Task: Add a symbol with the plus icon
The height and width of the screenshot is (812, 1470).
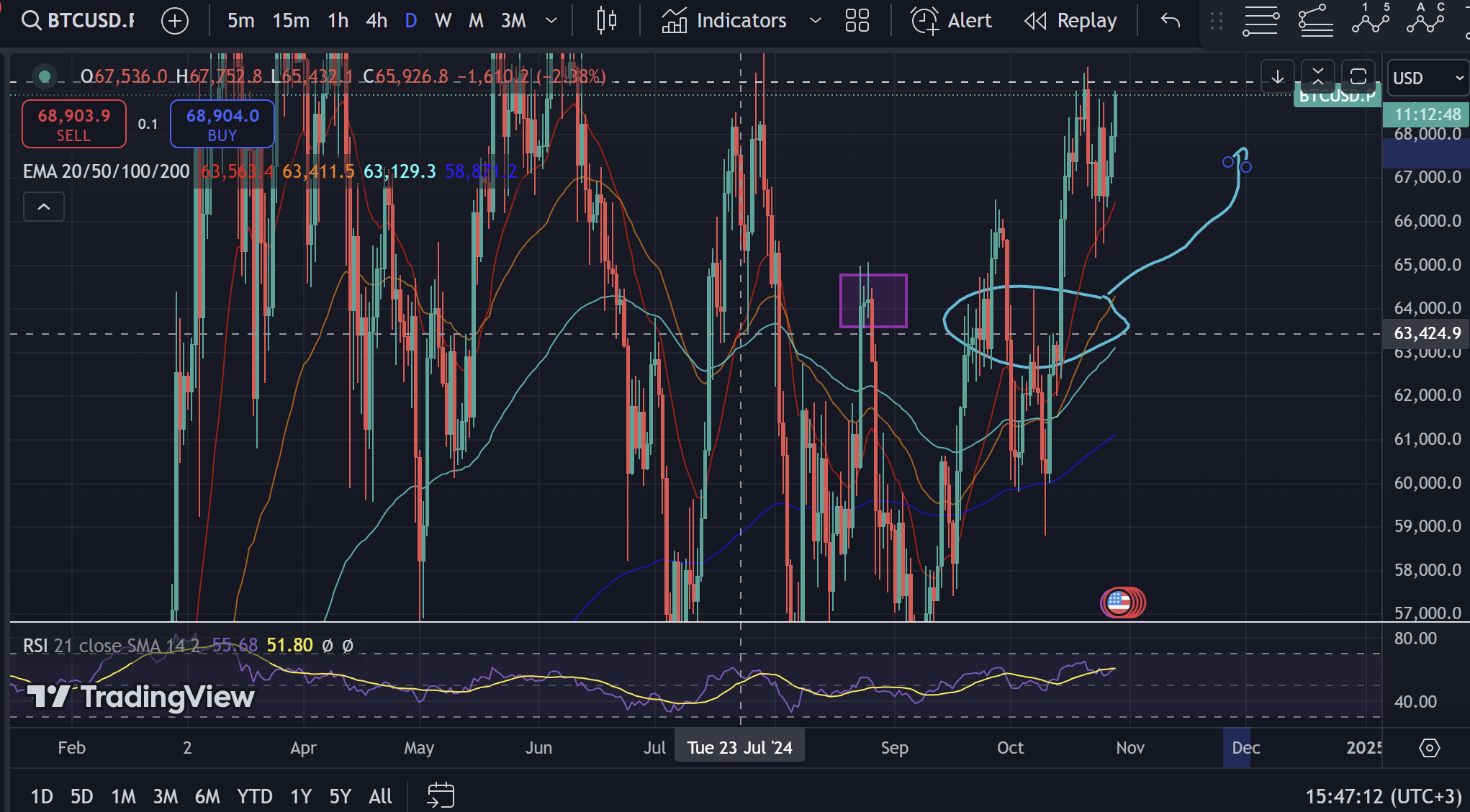Action: (x=175, y=20)
